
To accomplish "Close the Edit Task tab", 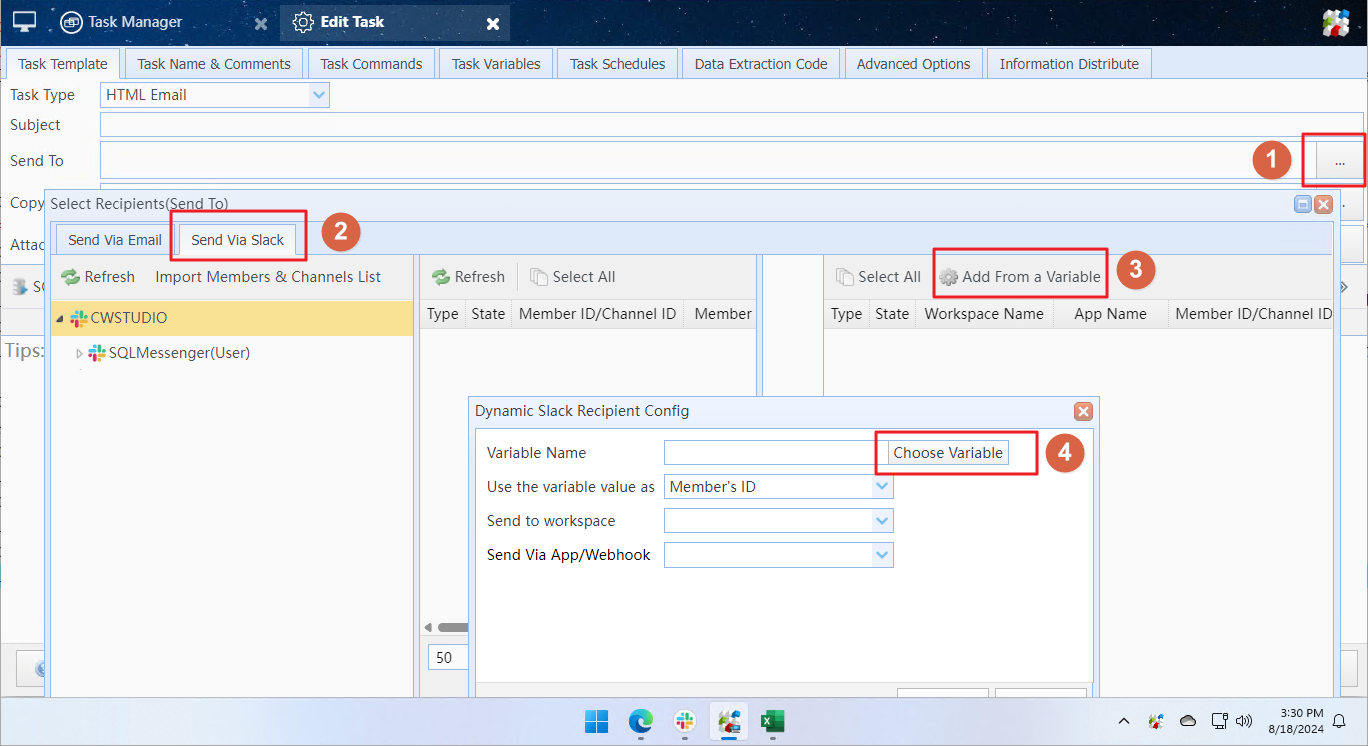I will [493, 23].
